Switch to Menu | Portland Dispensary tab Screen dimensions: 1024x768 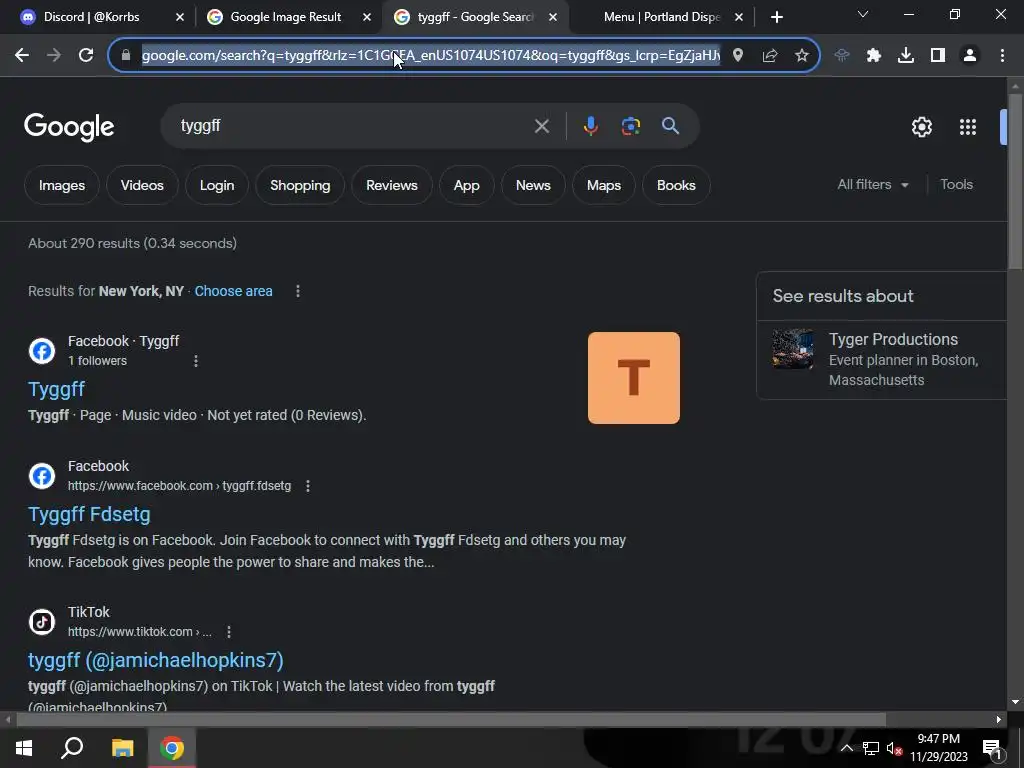(x=662, y=17)
